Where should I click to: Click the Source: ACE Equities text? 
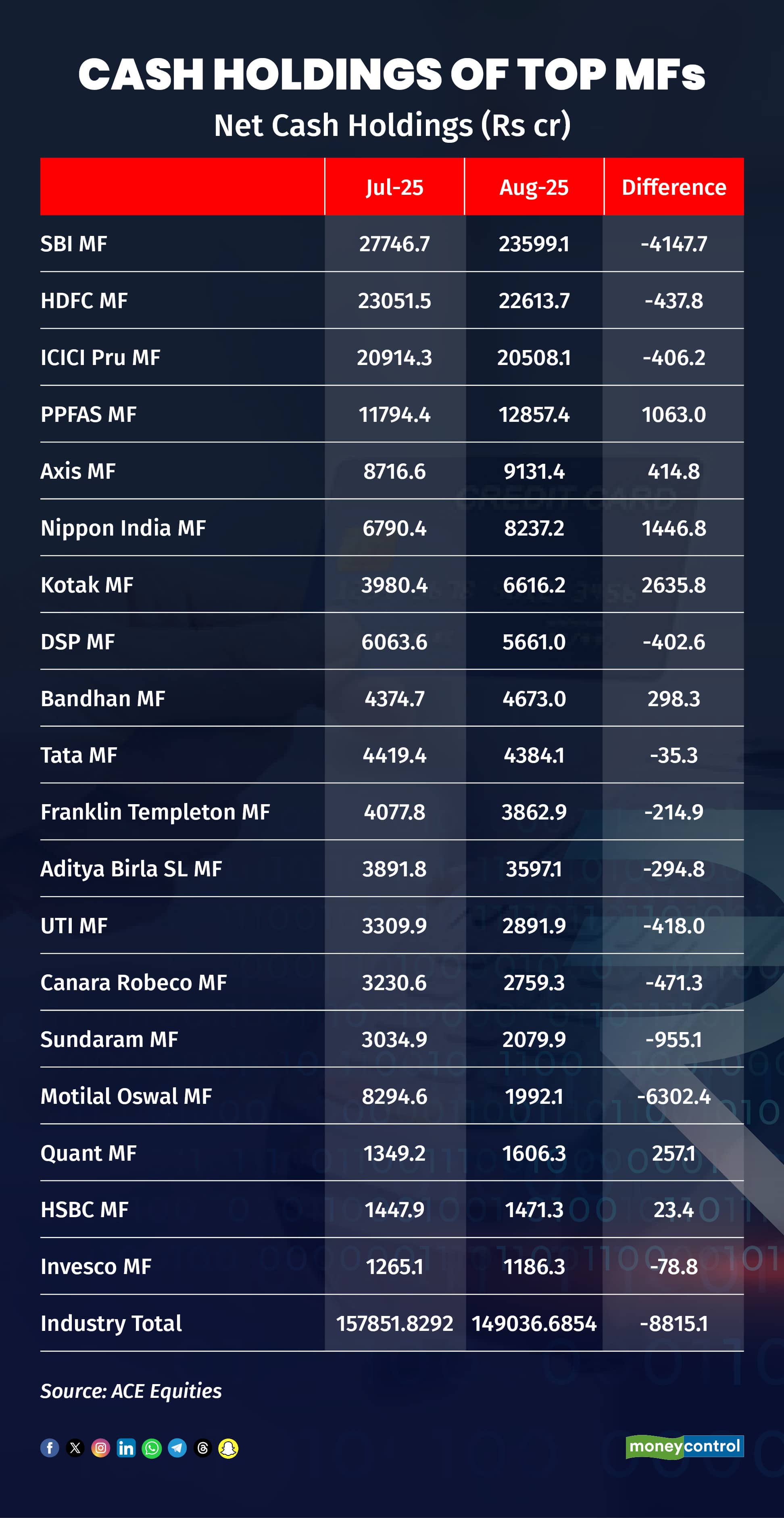point(131,1391)
